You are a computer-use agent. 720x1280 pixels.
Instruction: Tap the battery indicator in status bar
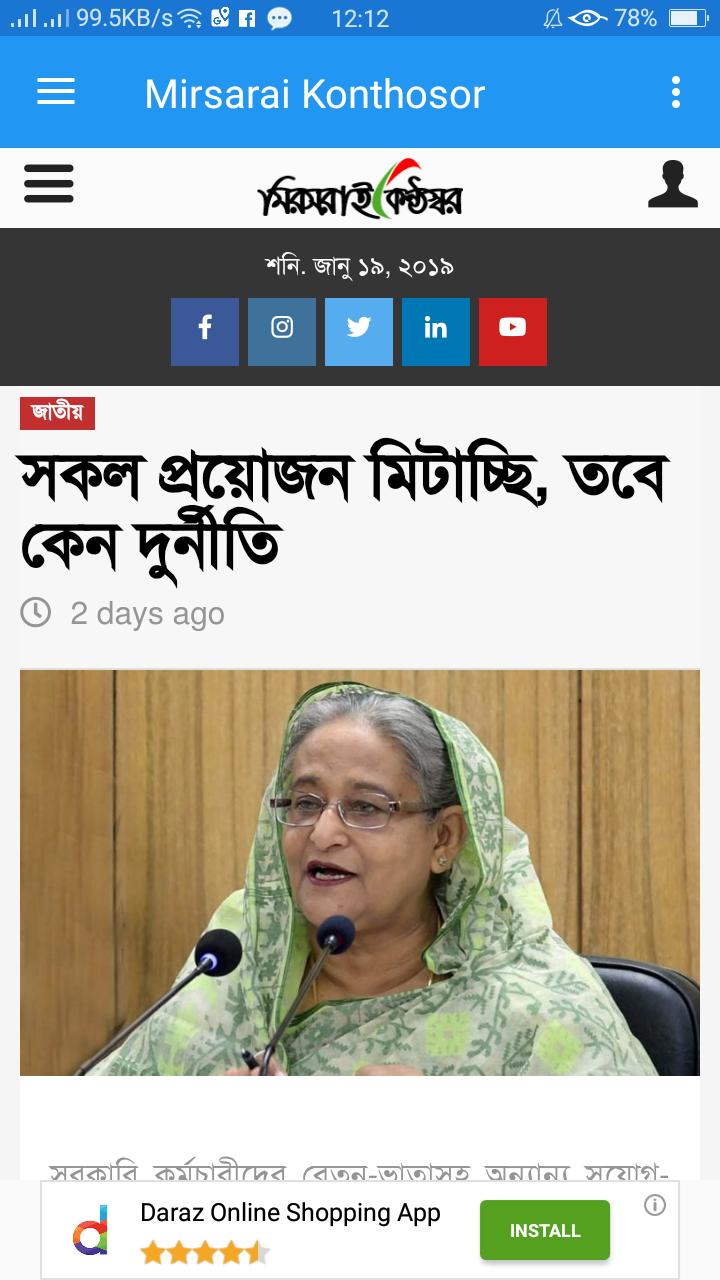[688, 18]
